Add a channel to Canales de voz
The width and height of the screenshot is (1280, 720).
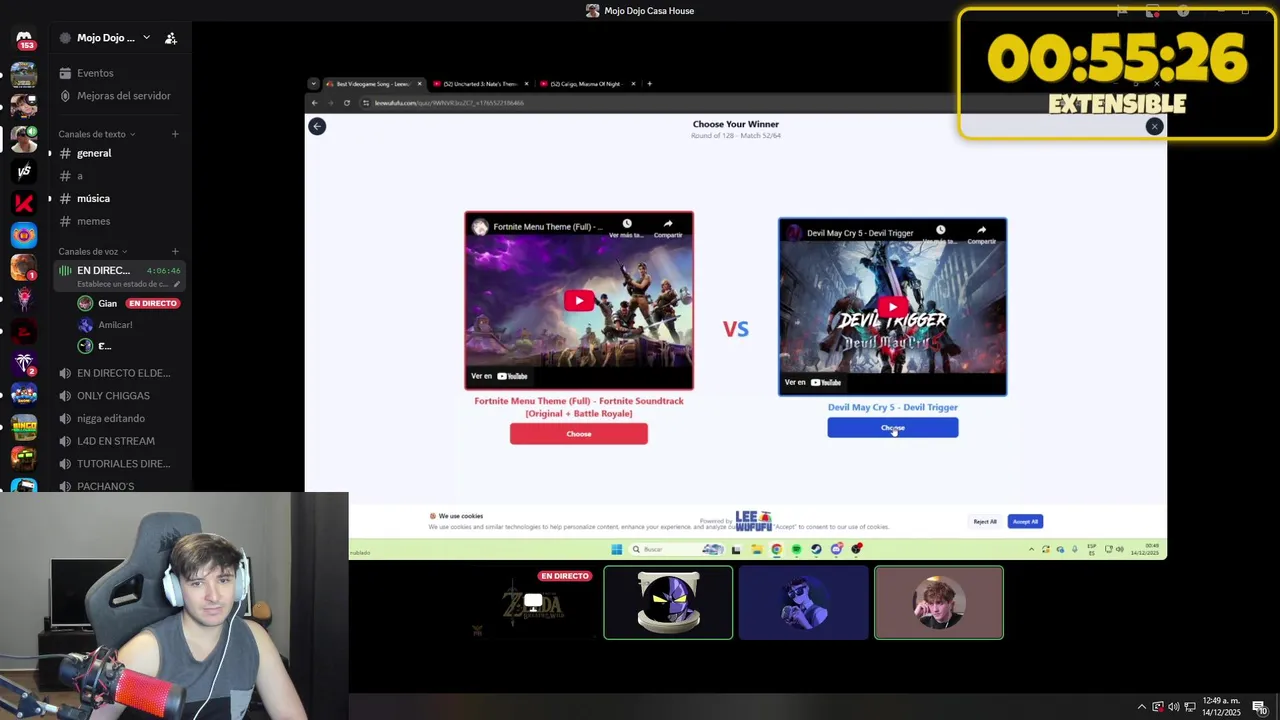pyautogui.click(x=175, y=251)
